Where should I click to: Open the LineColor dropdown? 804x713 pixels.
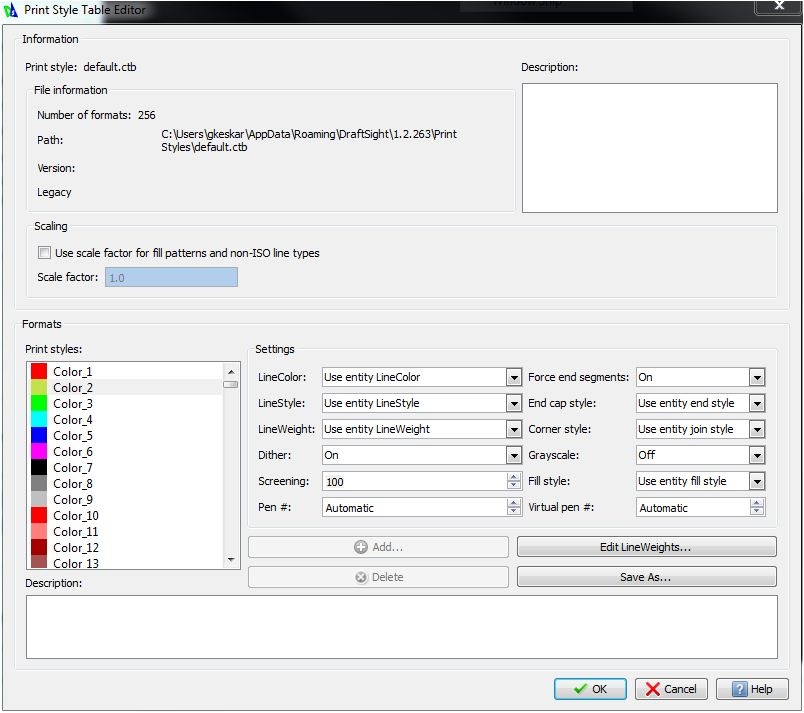coord(514,378)
